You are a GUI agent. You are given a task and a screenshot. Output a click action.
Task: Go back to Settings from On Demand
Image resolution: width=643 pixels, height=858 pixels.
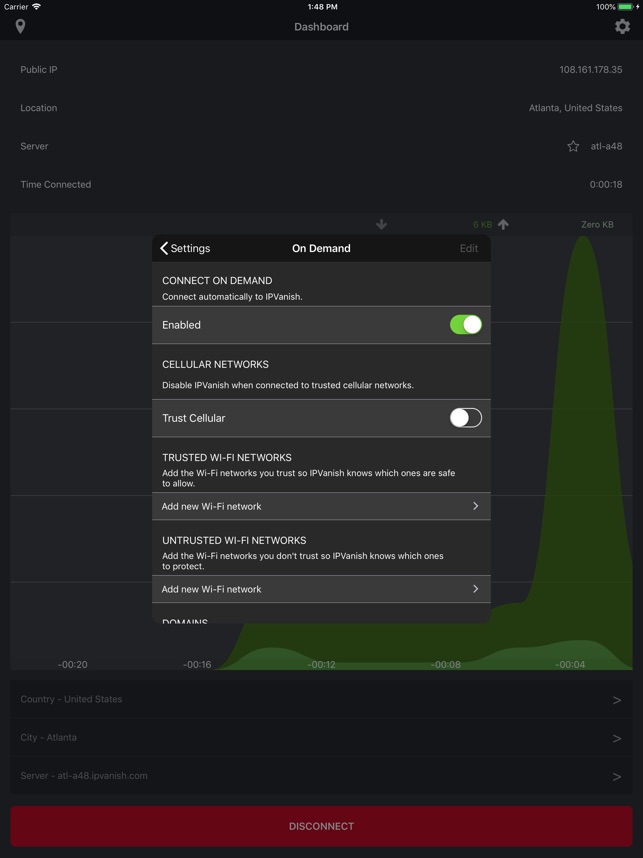click(x=185, y=248)
